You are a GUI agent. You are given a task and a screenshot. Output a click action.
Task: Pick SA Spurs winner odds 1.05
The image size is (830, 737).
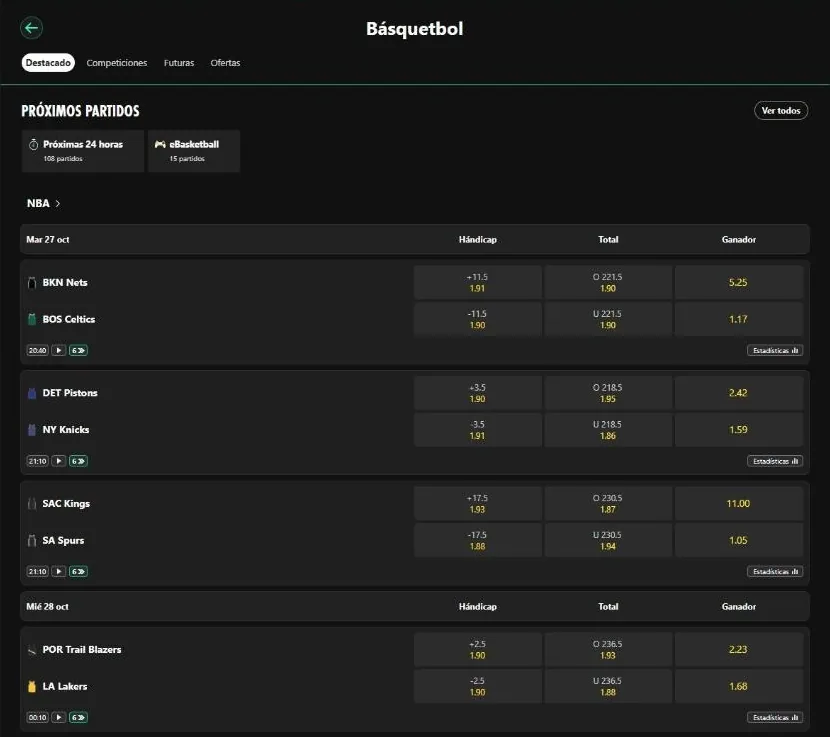pyautogui.click(x=738, y=540)
